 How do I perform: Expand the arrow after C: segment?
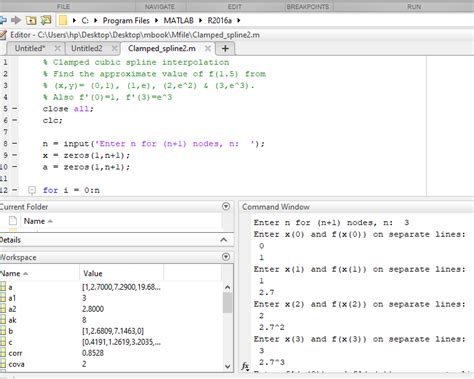(x=96, y=21)
